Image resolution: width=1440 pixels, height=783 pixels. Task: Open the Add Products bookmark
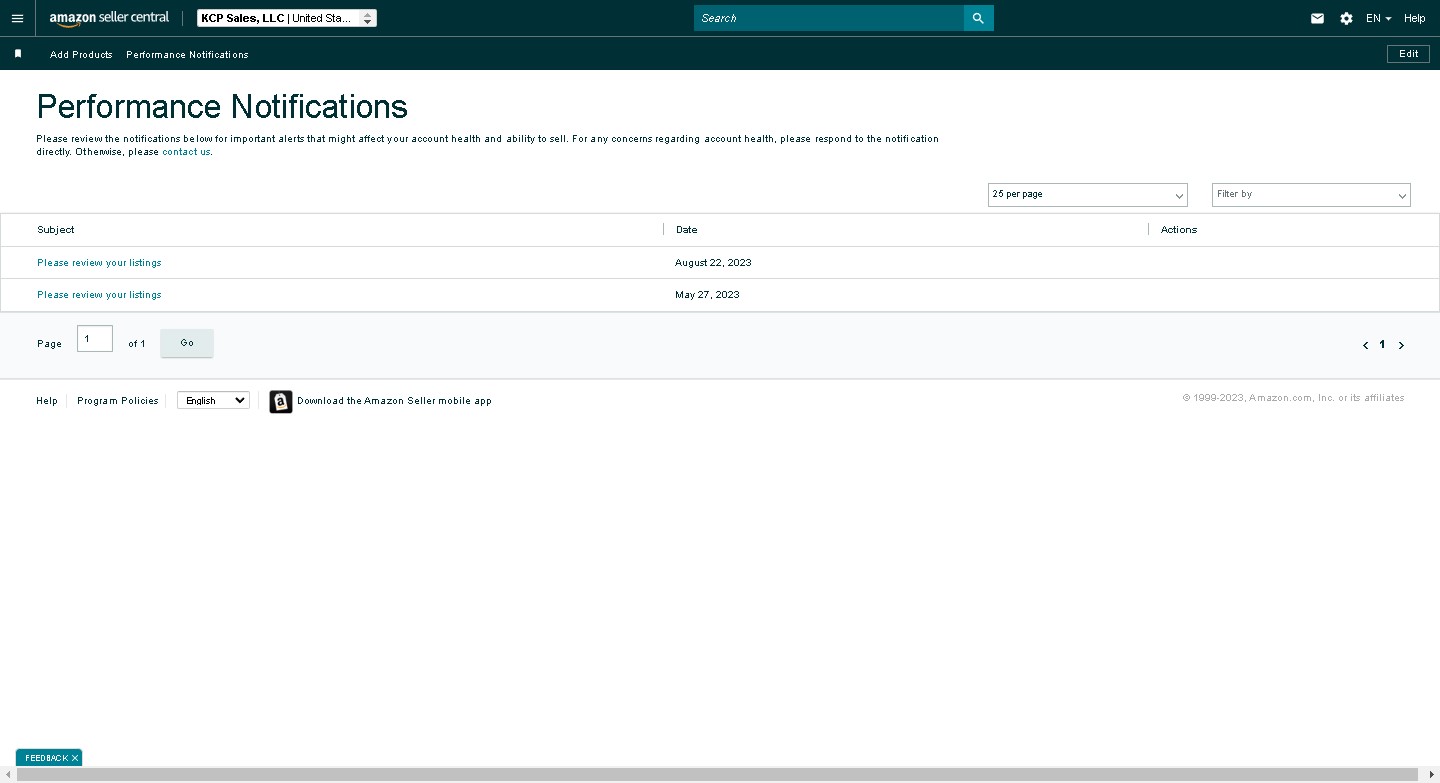tap(81, 54)
